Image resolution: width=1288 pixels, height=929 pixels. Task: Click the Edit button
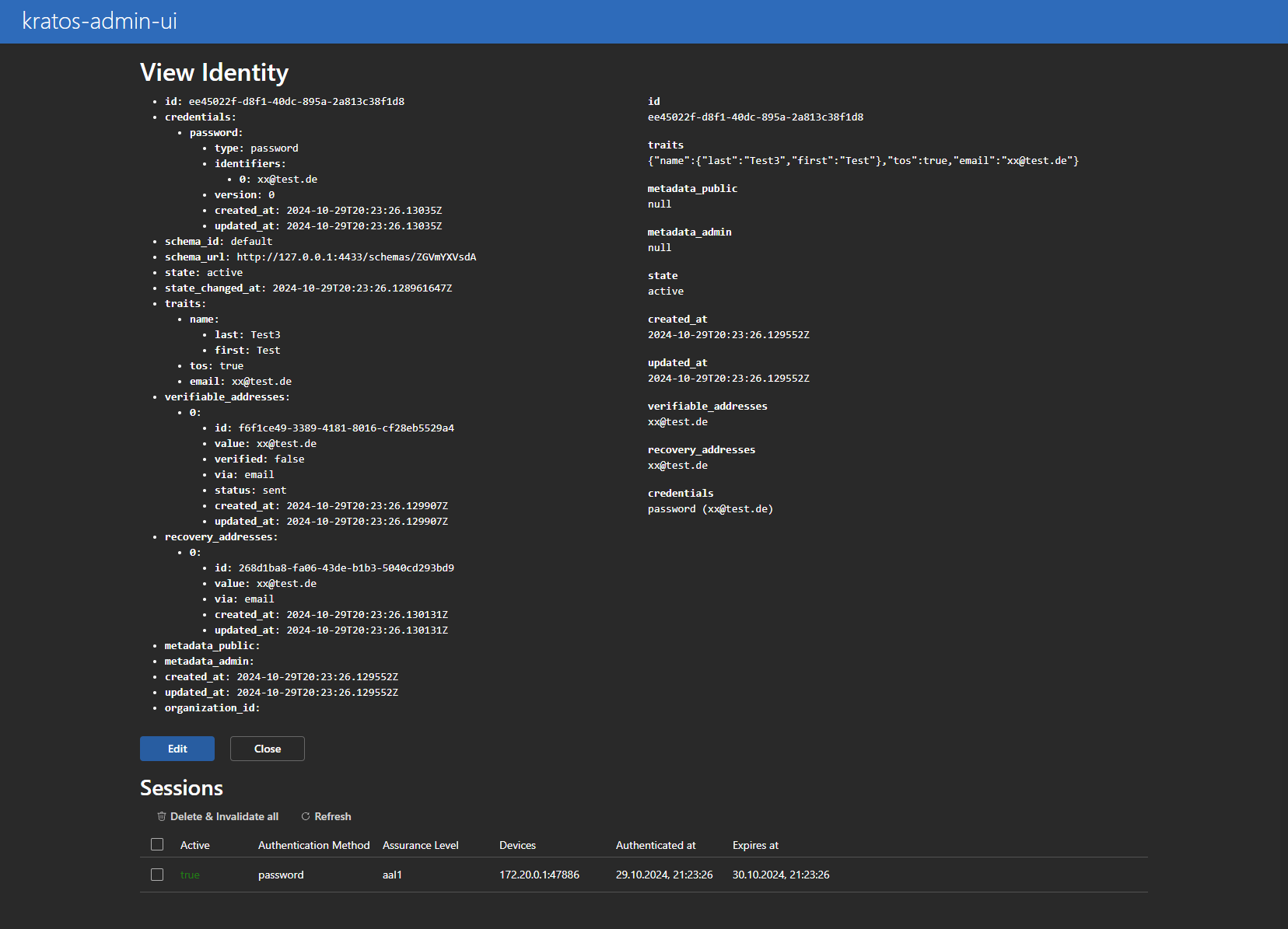(177, 749)
